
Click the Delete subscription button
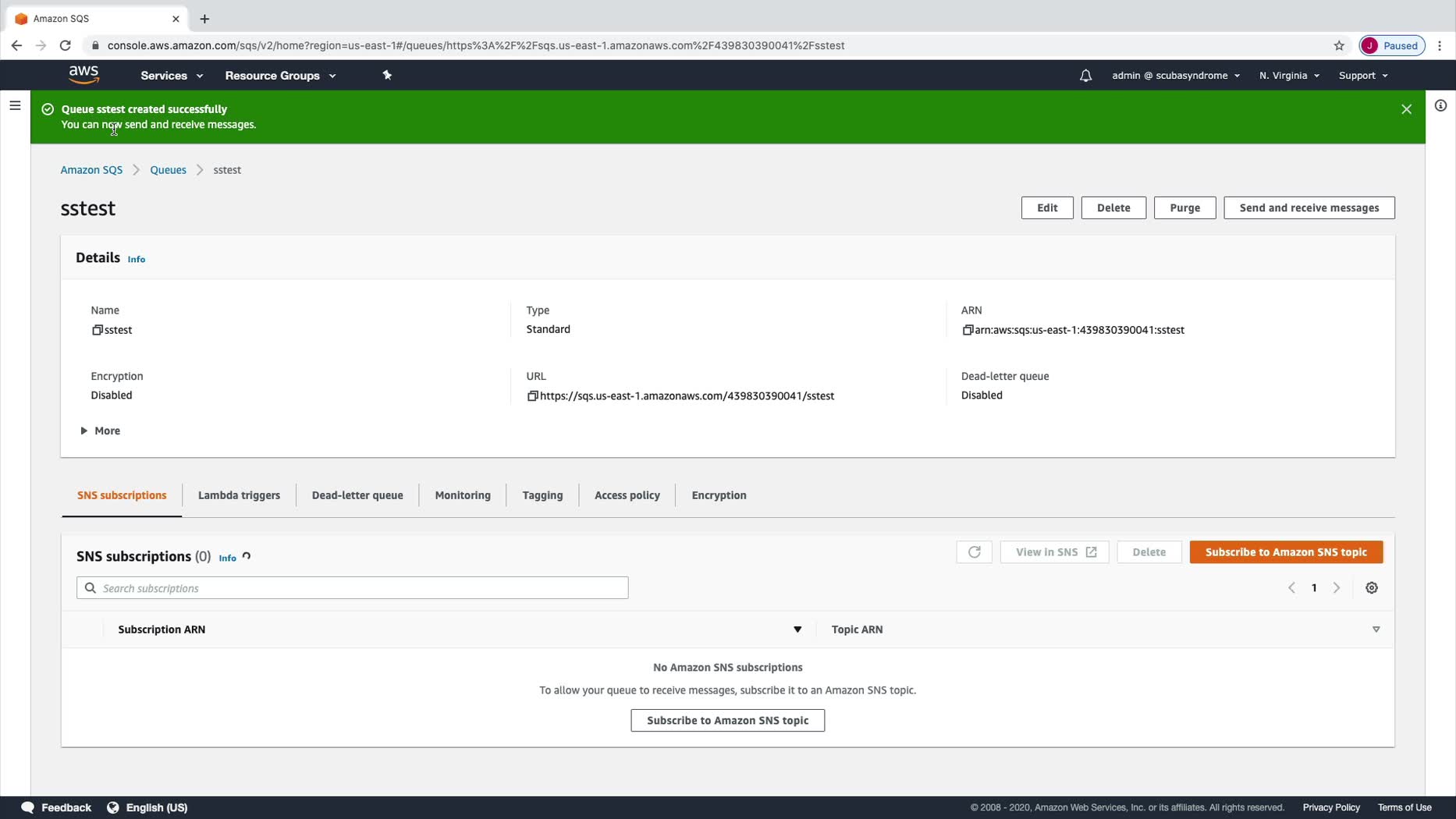(x=1149, y=552)
